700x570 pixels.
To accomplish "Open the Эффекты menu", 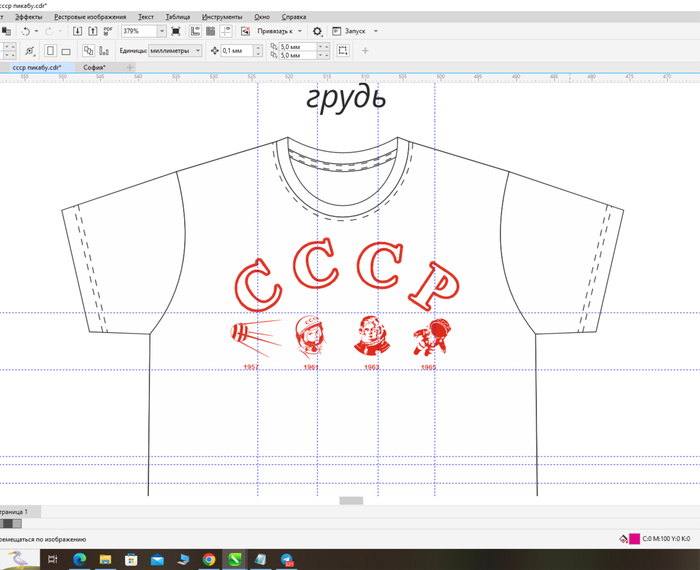I will [x=29, y=17].
